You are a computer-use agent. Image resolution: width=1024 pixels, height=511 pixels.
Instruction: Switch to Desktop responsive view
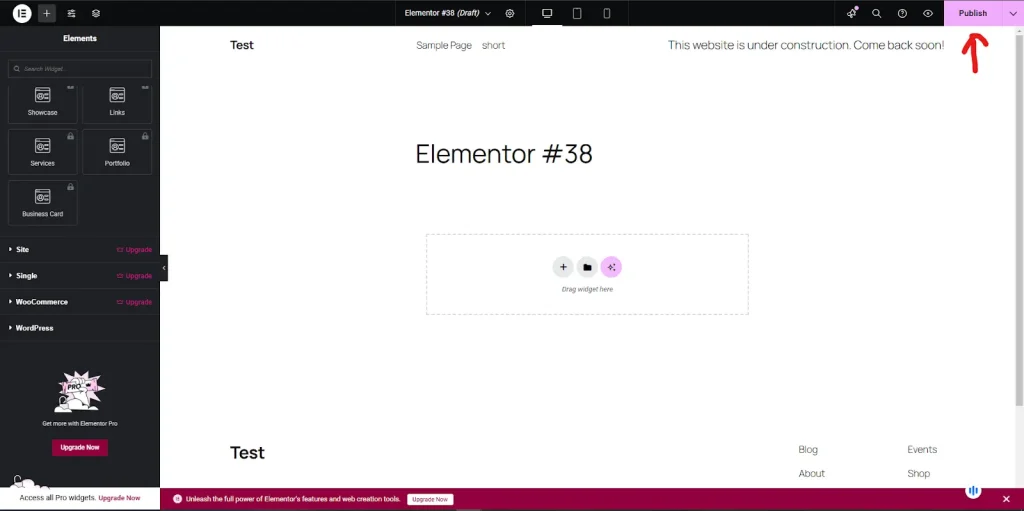[x=547, y=13]
